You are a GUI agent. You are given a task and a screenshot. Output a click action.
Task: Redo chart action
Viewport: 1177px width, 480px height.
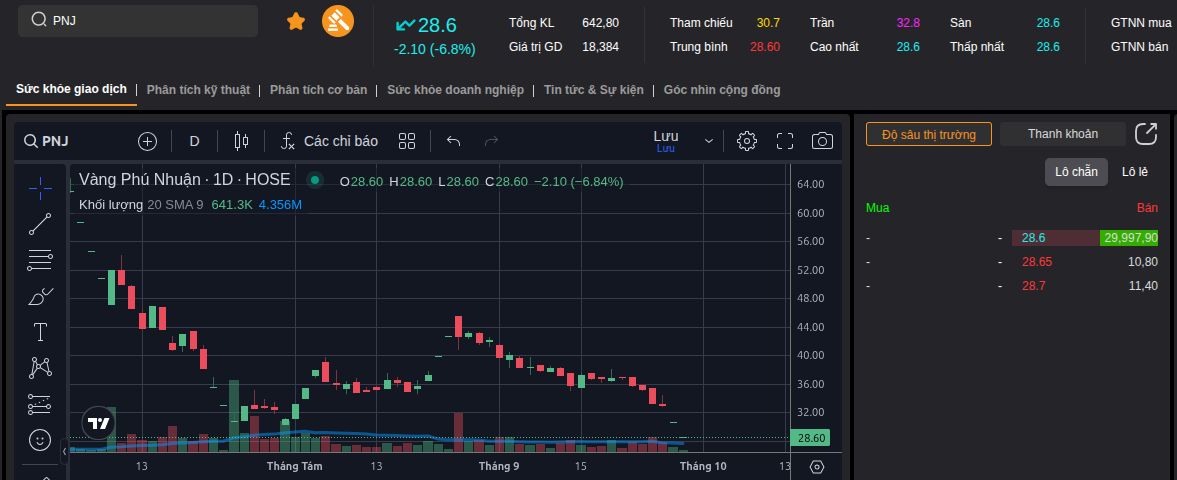click(x=492, y=141)
